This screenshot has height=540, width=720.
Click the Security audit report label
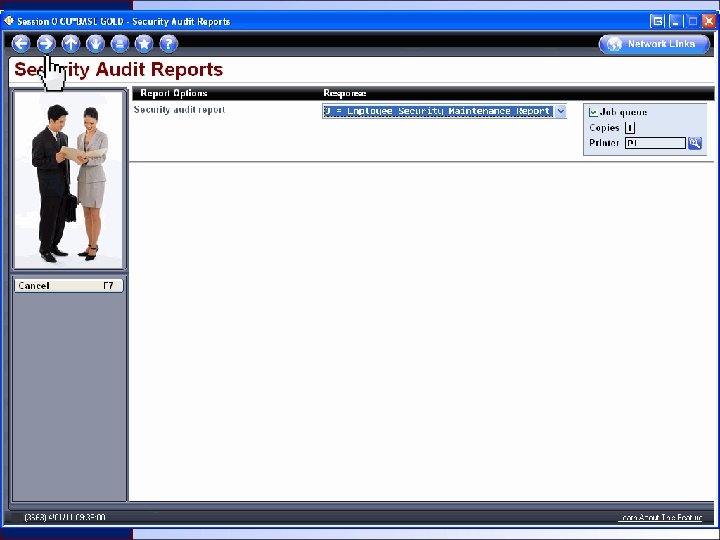pos(180,110)
